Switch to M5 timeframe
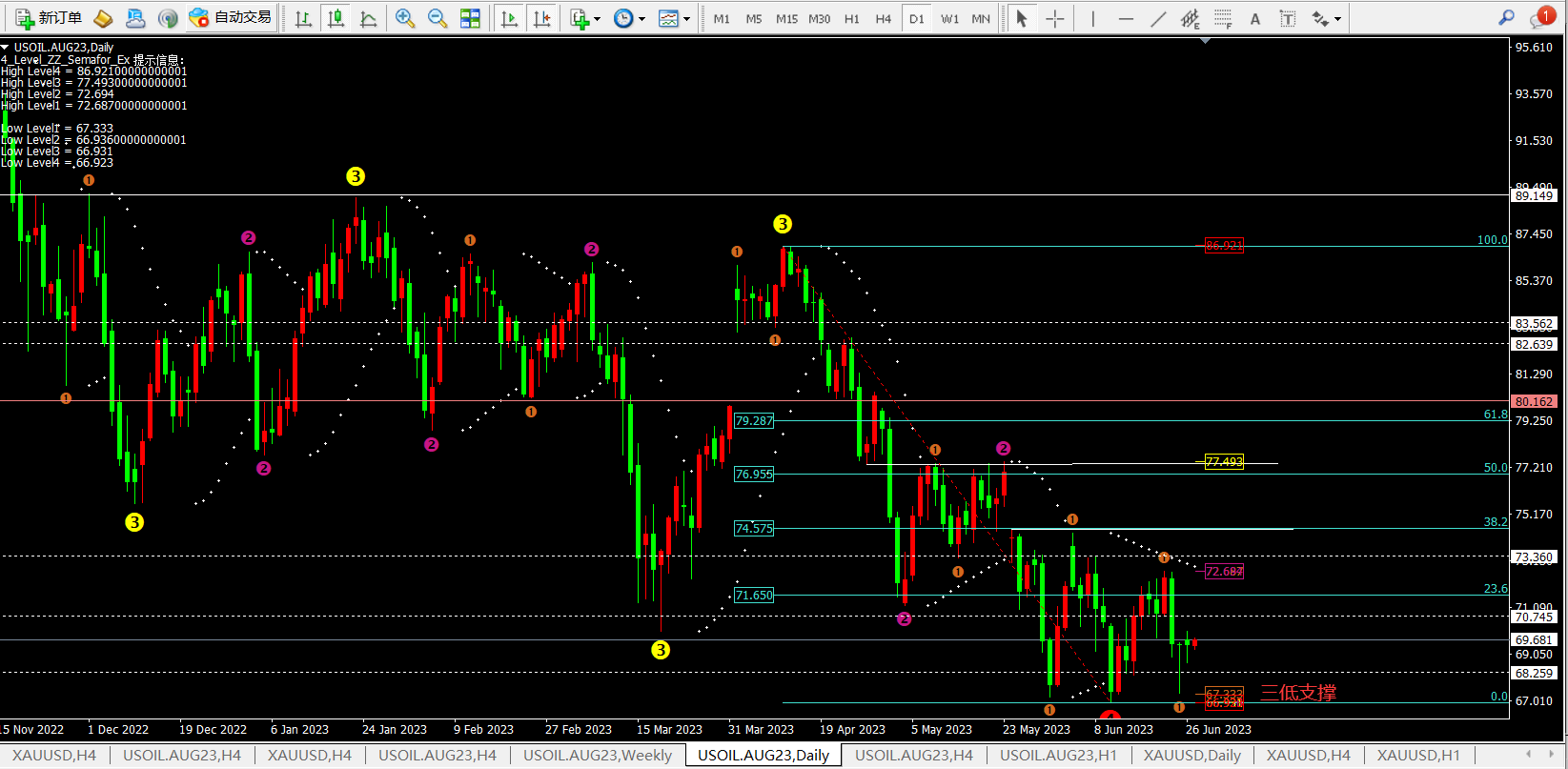 [754, 19]
